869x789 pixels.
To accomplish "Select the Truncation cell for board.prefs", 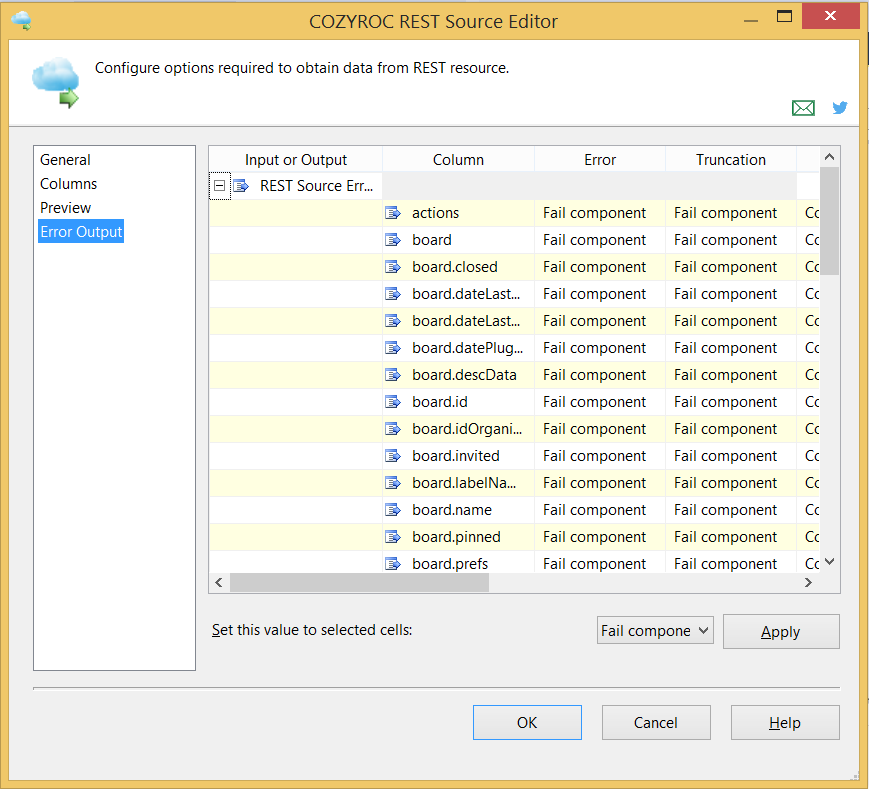I will click(730, 564).
